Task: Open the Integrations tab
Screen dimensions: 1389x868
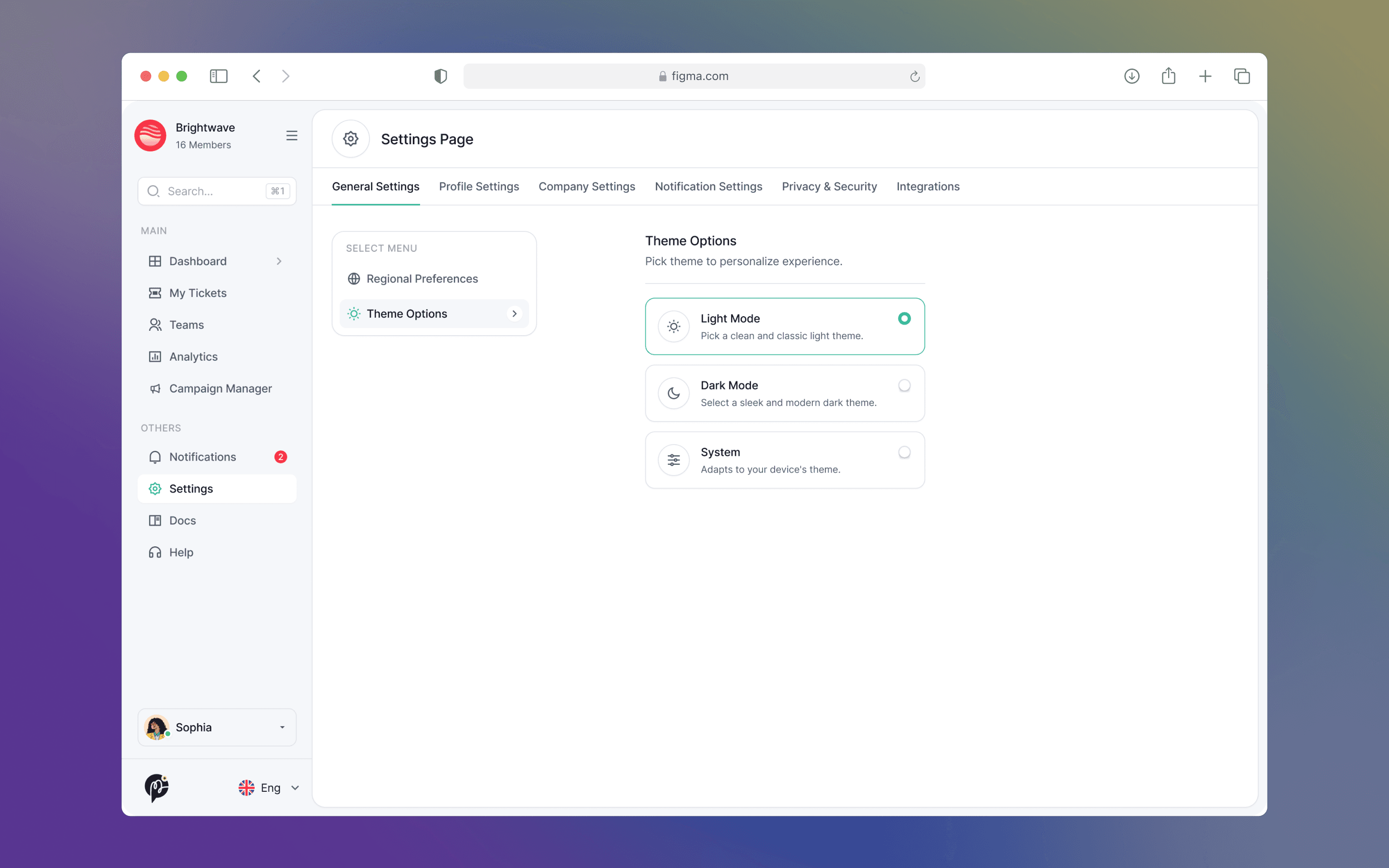Action: pyautogui.click(x=928, y=187)
